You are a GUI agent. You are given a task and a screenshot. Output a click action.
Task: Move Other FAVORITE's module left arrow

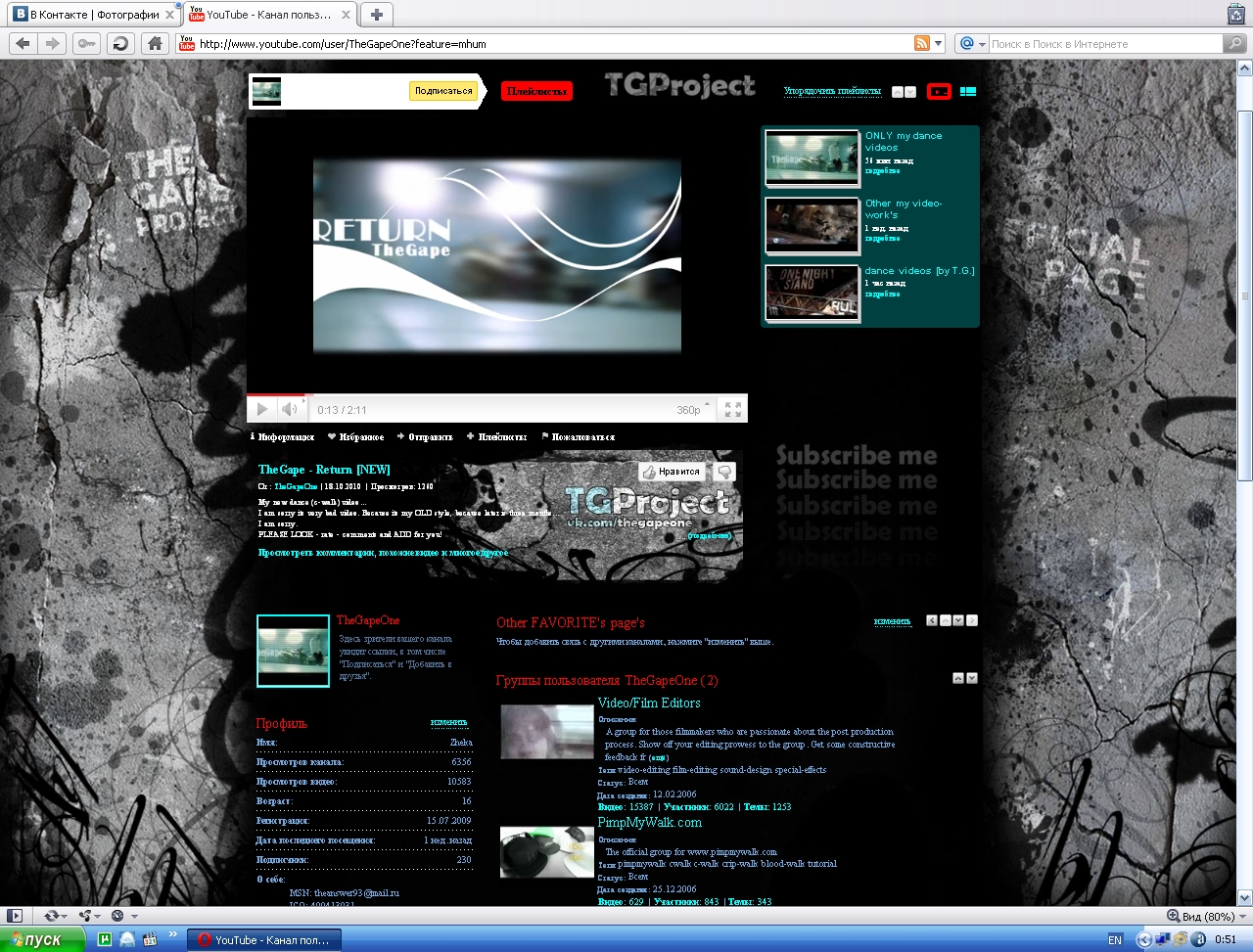(x=932, y=620)
